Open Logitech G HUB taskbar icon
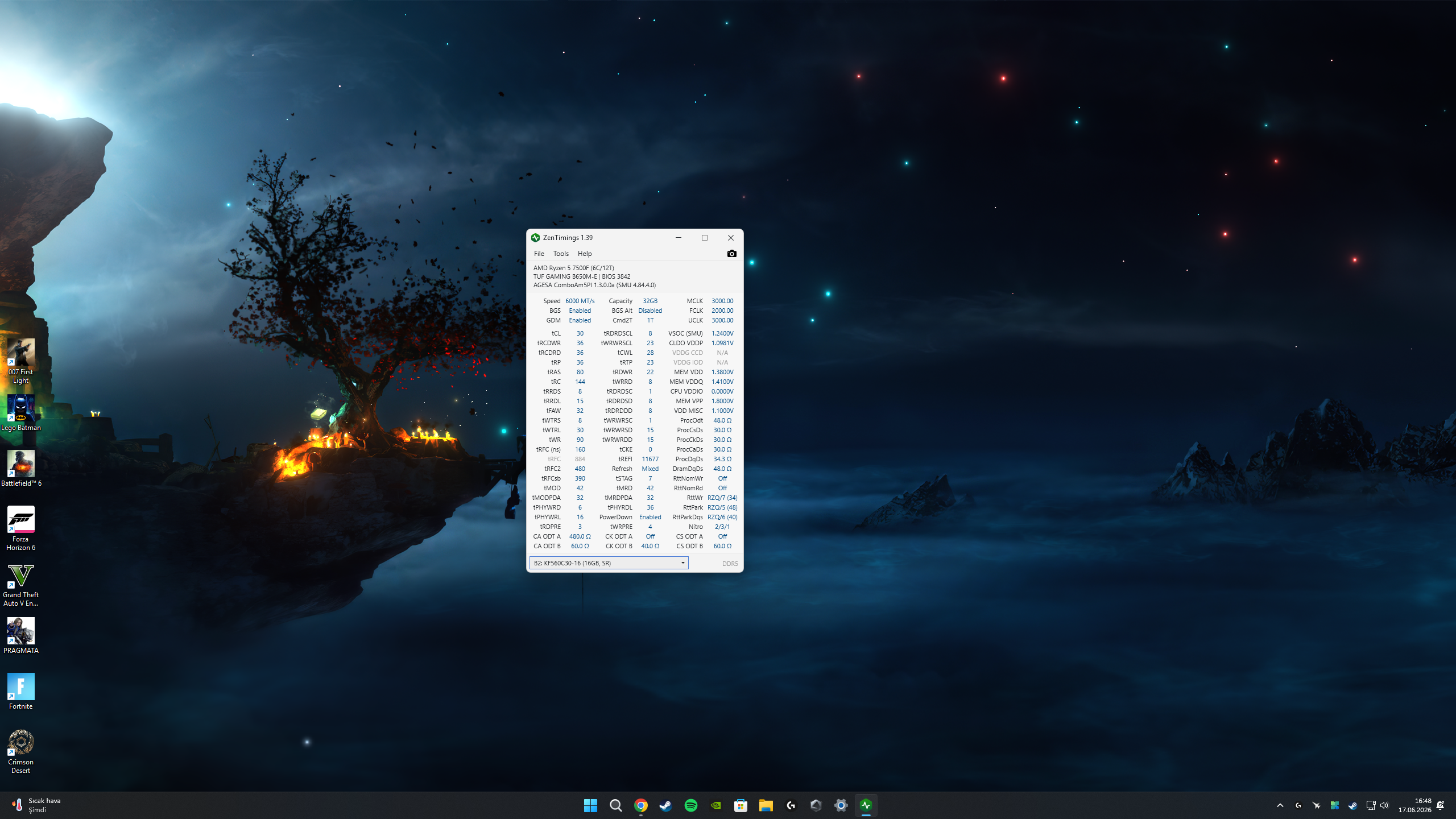 (x=791, y=805)
